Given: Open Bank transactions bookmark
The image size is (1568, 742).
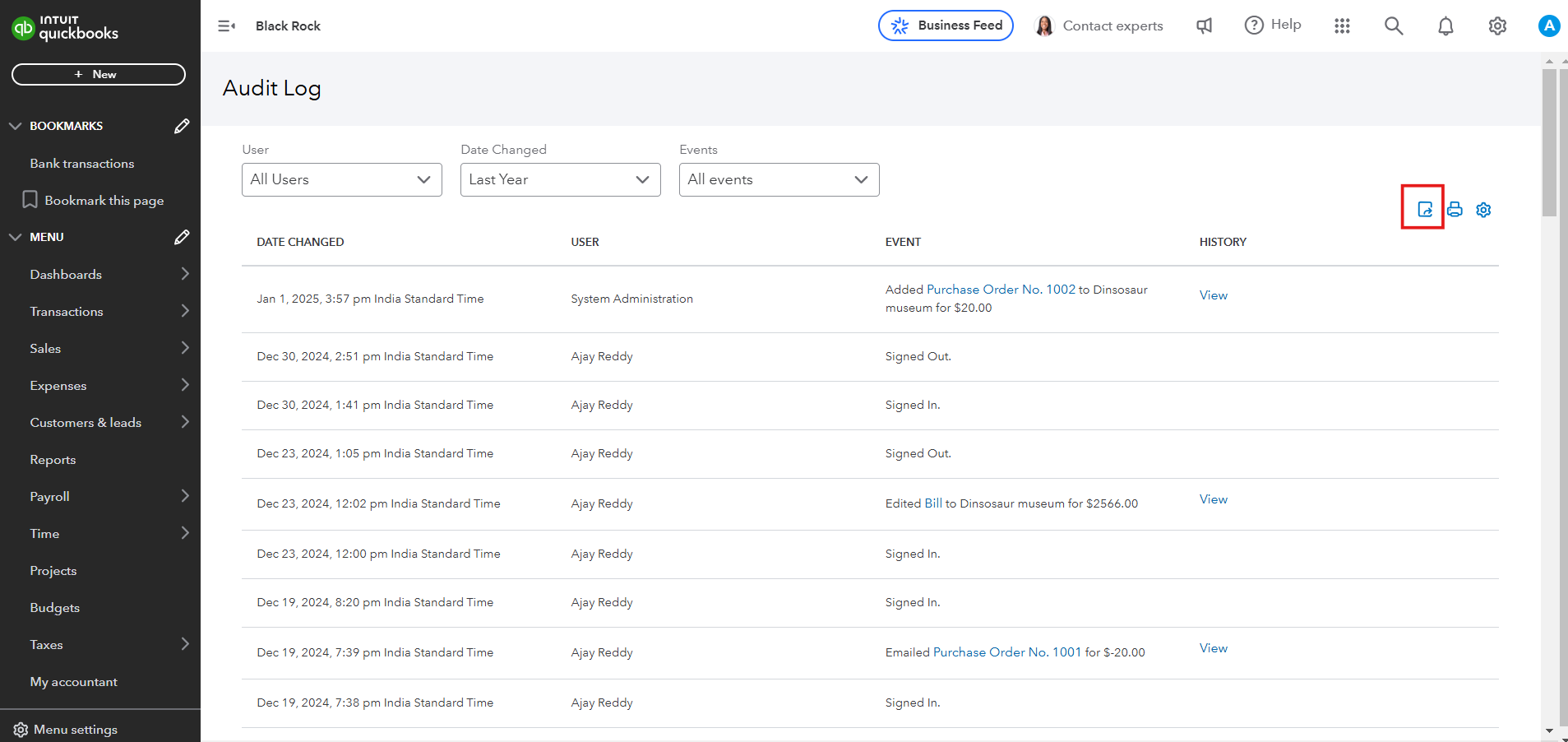Looking at the screenshot, I should 82,164.
